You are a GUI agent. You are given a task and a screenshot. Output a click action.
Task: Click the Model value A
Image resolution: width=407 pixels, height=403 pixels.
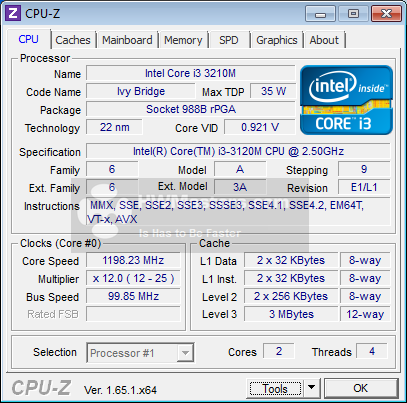click(x=240, y=169)
